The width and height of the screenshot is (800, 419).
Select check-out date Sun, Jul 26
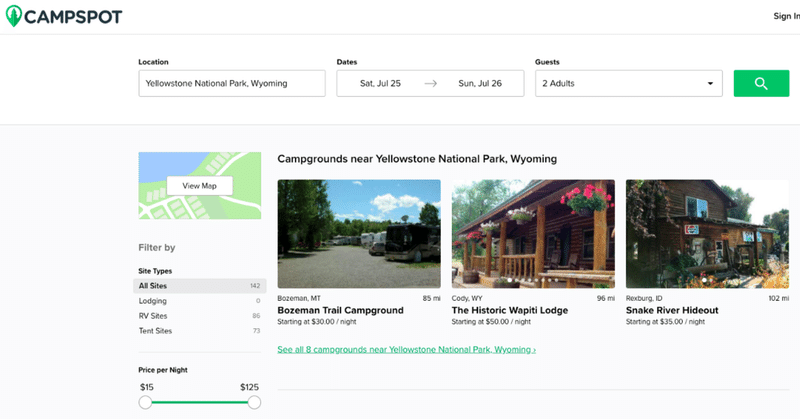click(x=480, y=83)
